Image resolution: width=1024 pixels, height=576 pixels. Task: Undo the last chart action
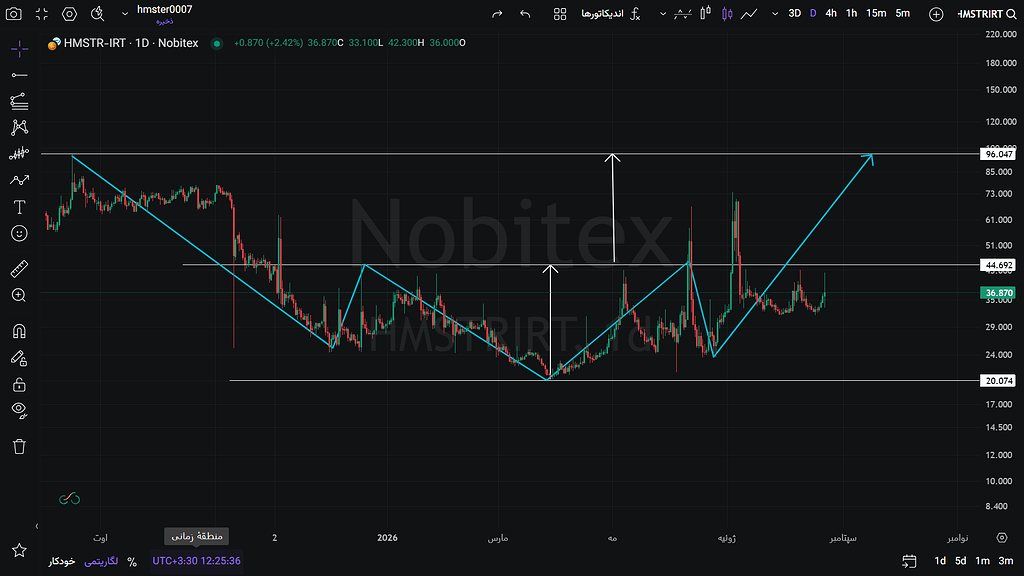525,14
